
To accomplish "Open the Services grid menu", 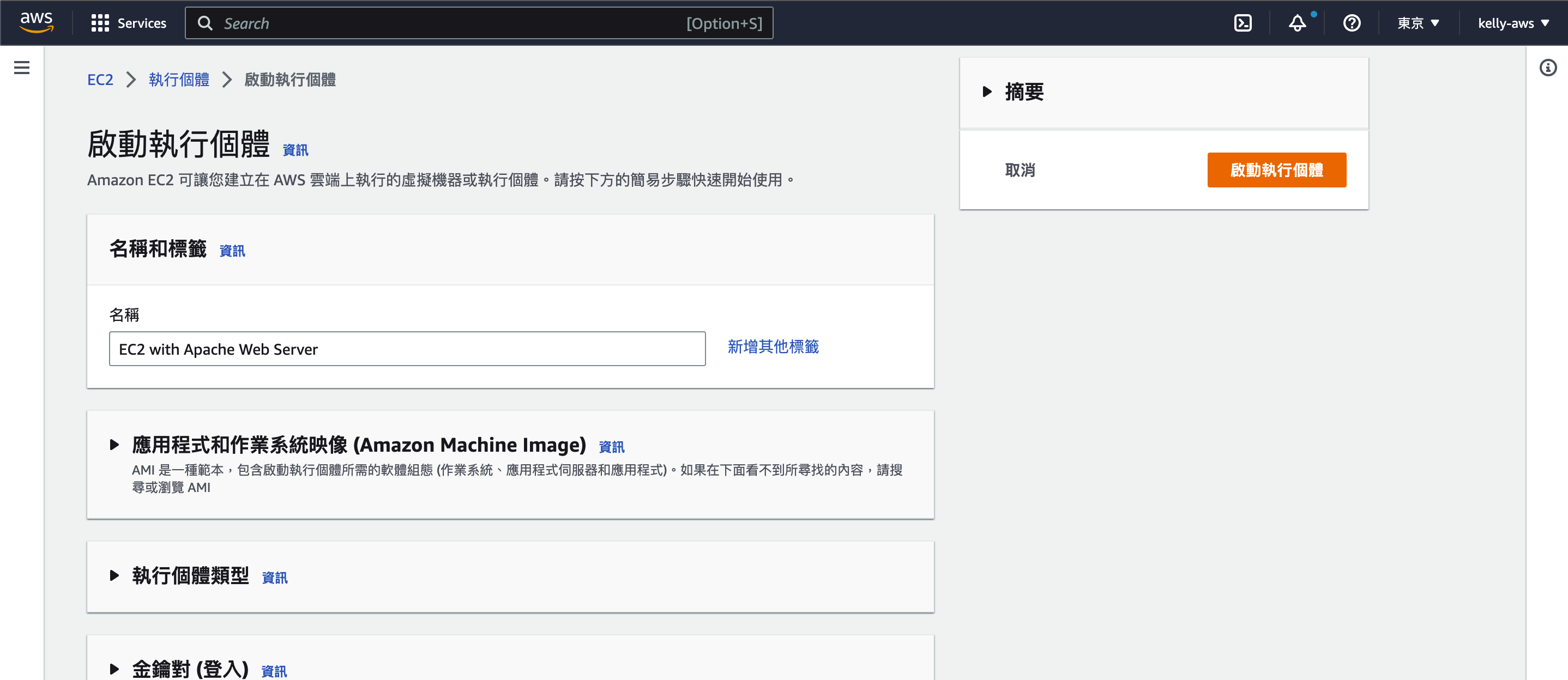I will pos(100,23).
